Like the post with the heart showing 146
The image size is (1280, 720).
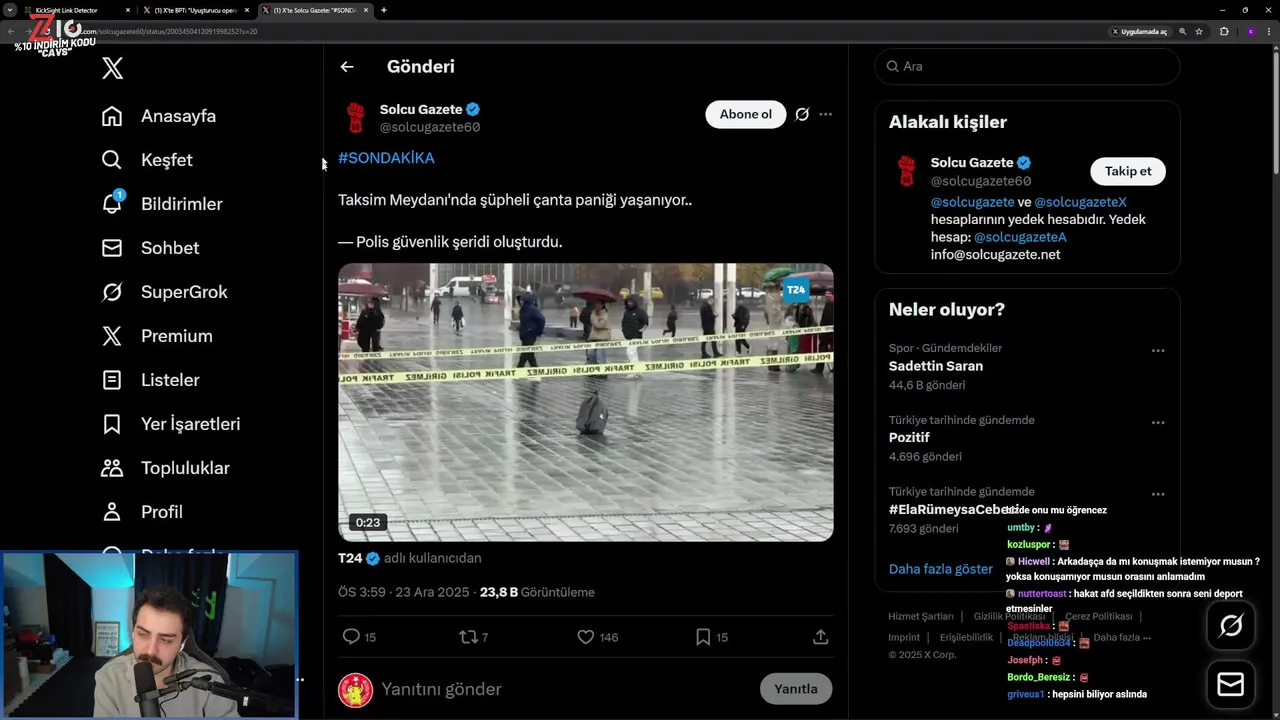tap(598, 637)
